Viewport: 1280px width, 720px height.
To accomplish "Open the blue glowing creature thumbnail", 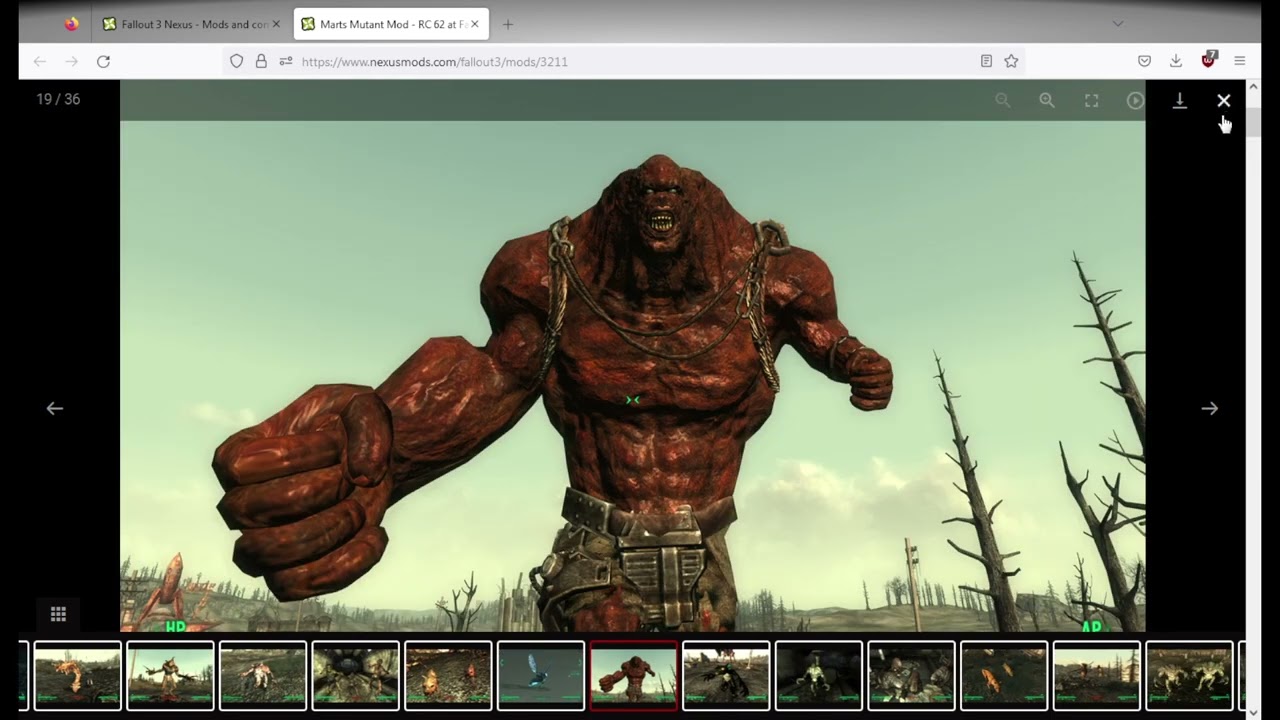I will coord(541,676).
